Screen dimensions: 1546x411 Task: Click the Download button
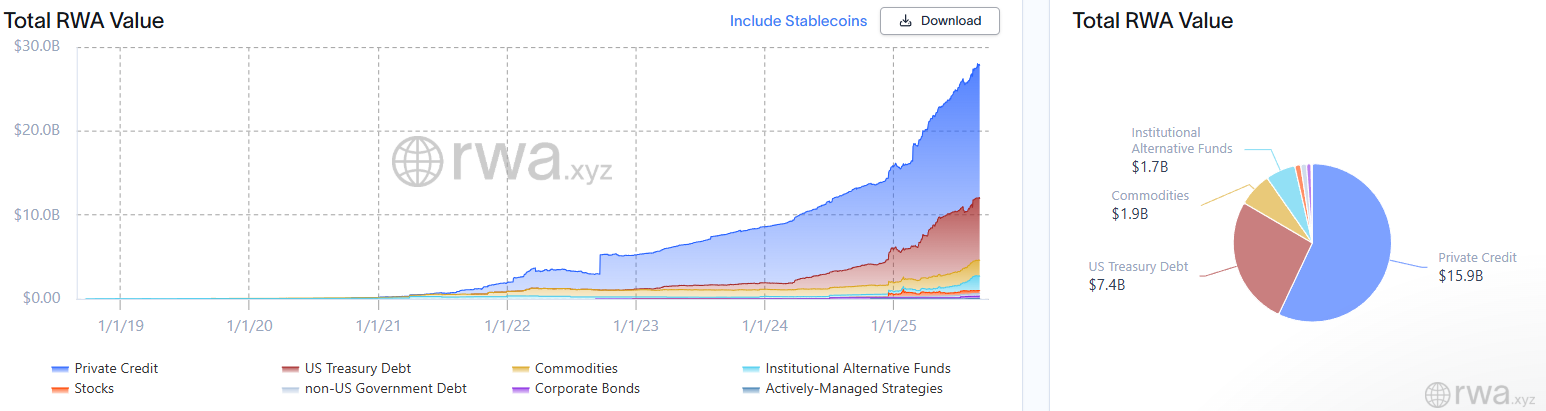click(x=939, y=21)
